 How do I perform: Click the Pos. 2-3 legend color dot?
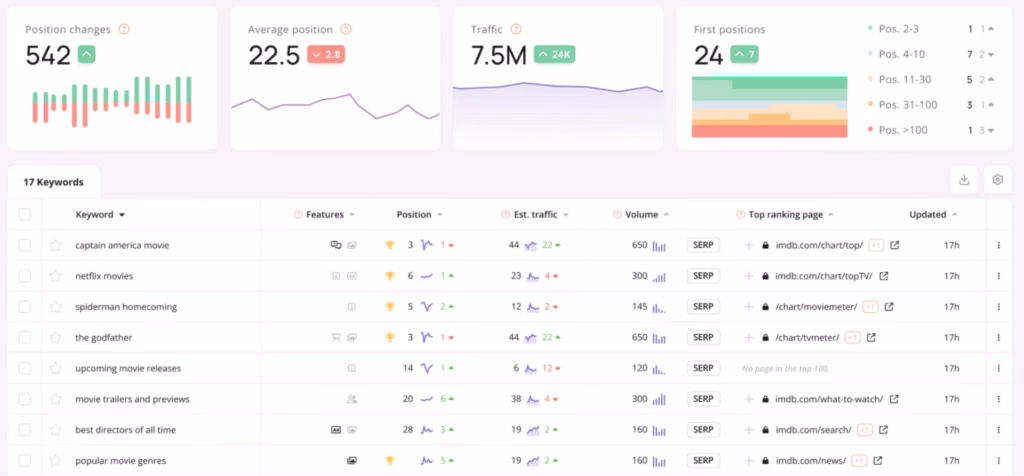(872, 31)
